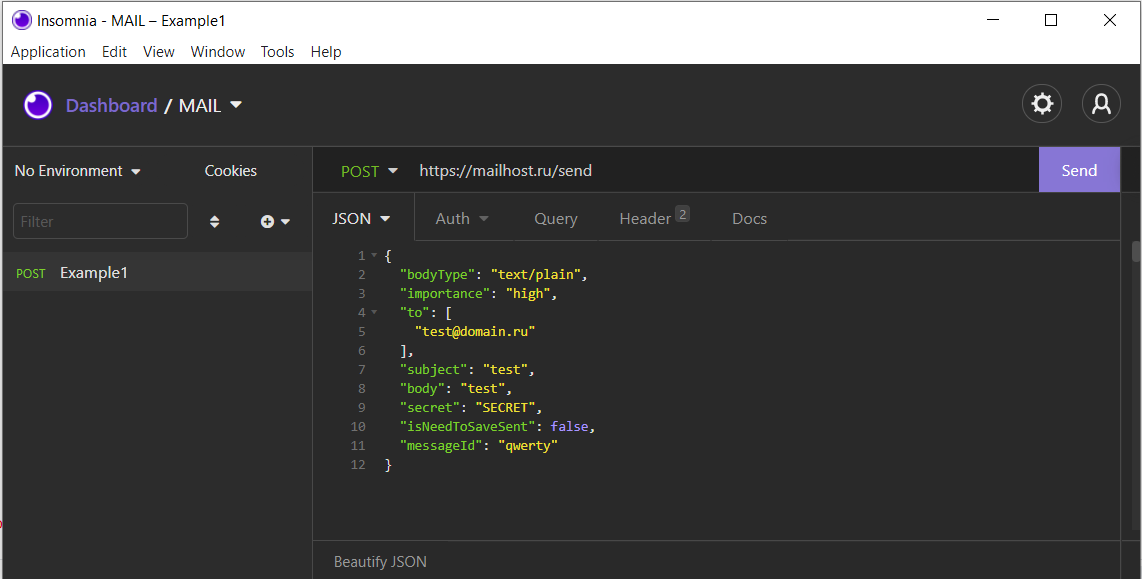Click the Insomnia logo in header

(37, 104)
